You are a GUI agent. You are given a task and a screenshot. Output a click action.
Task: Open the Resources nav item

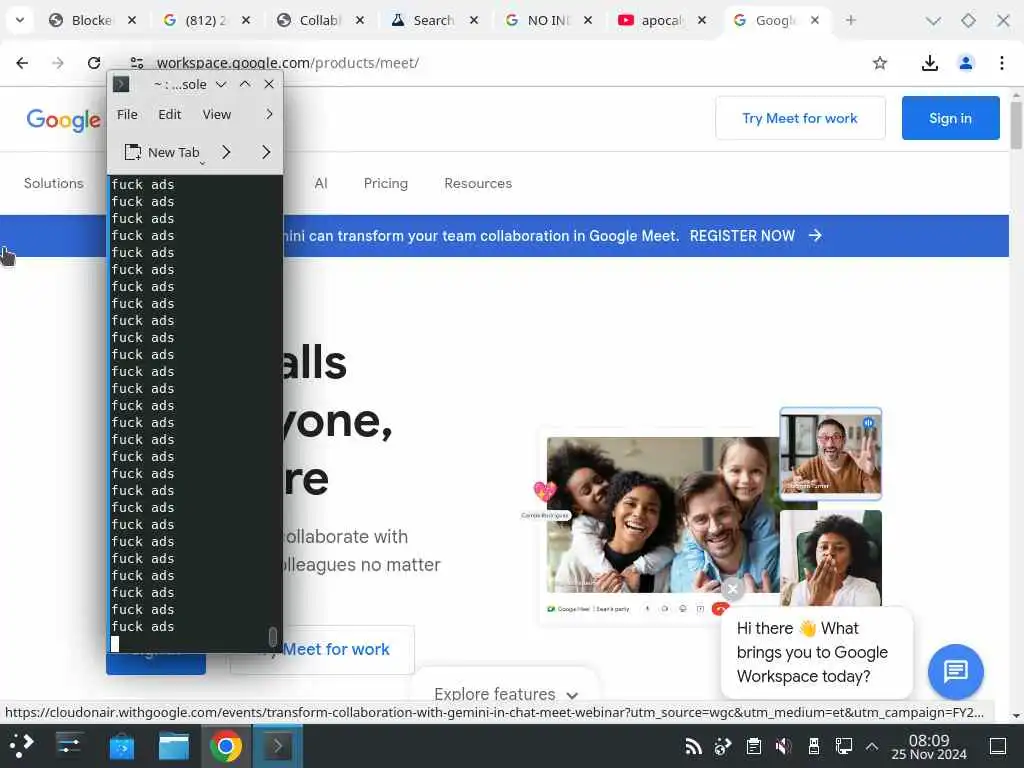[478, 184]
